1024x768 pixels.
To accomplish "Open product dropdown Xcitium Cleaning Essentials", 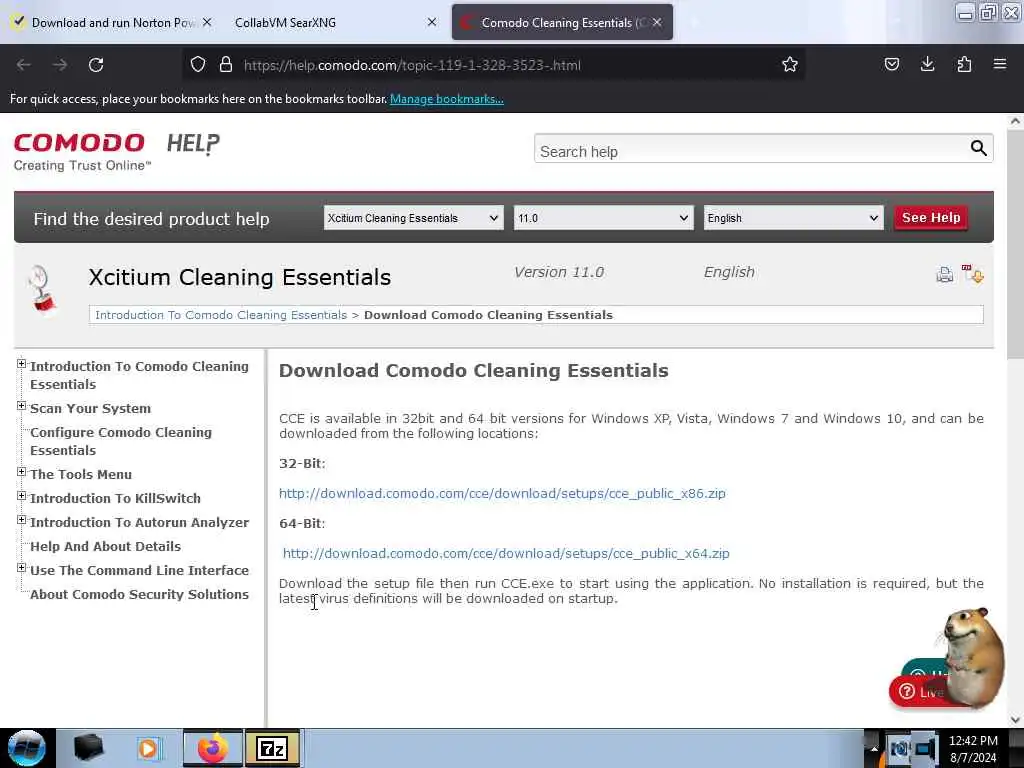I will [x=413, y=218].
